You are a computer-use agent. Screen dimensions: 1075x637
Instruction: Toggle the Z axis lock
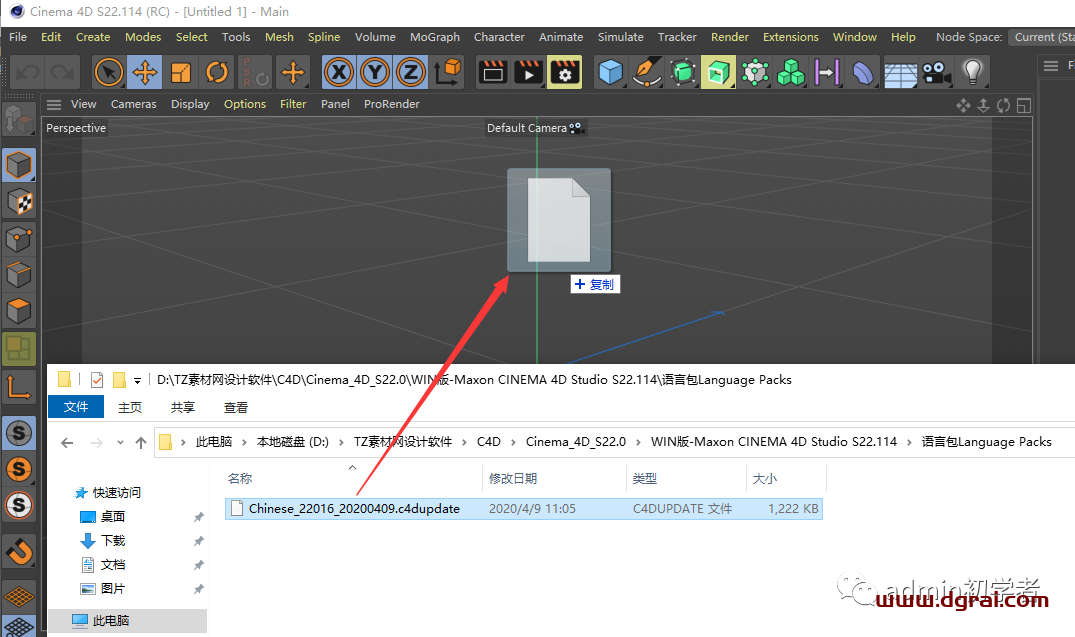click(x=411, y=72)
